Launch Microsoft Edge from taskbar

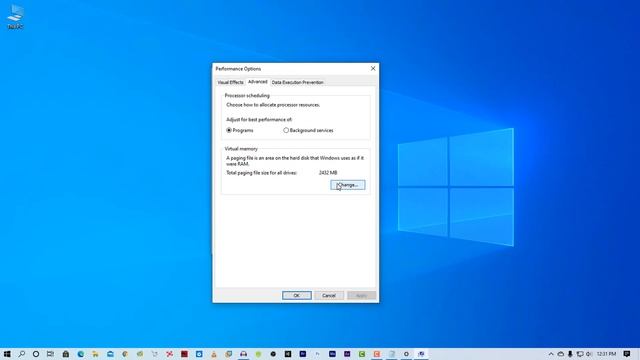click(x=80, y=354)
